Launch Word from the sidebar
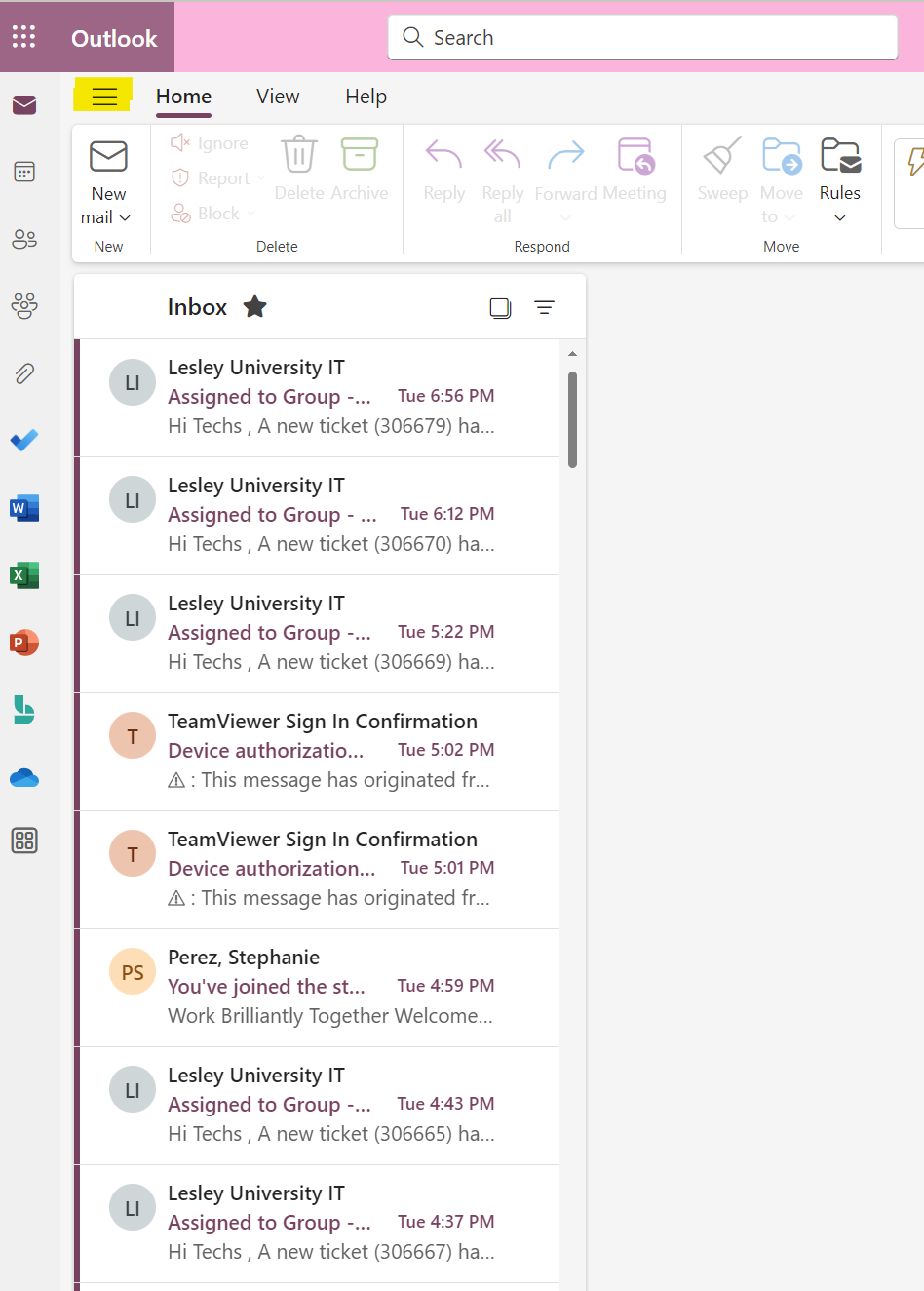 pyautogui.click(x=24, y=508)
